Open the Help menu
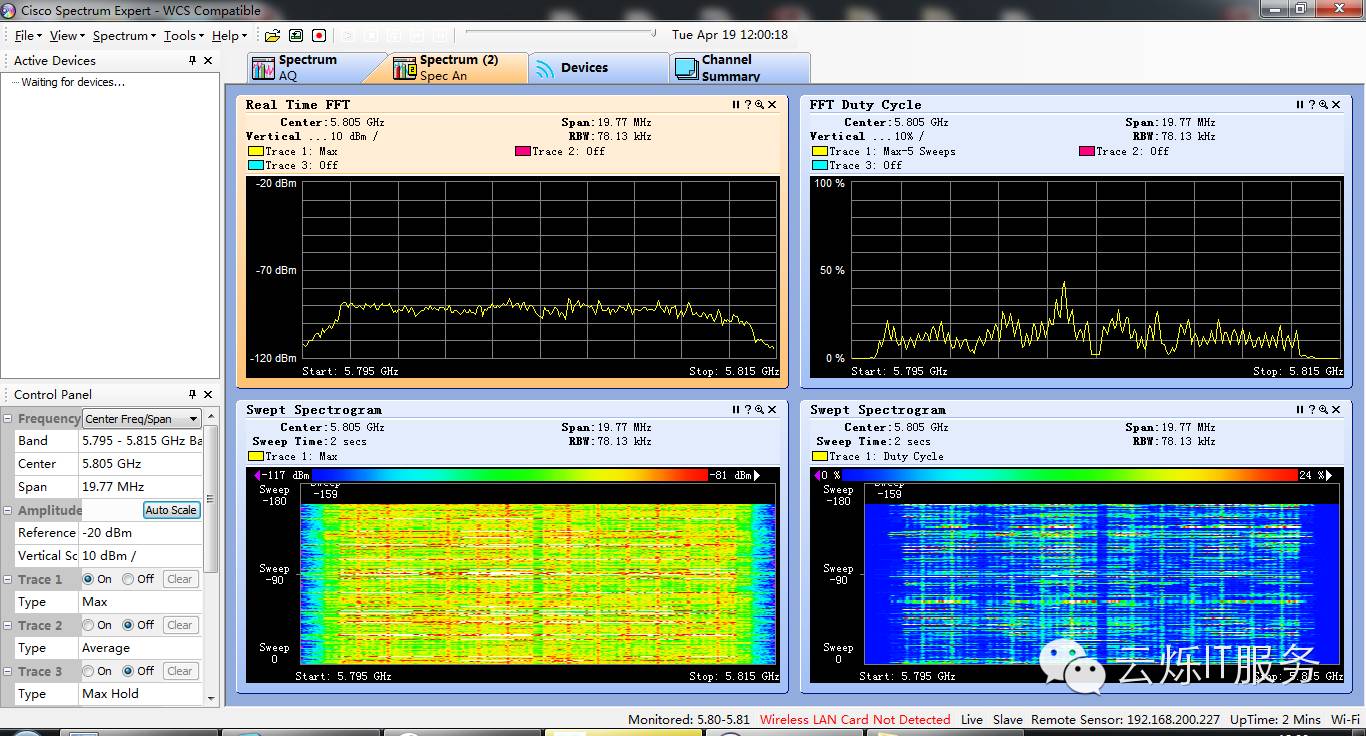 click(228, 36)
